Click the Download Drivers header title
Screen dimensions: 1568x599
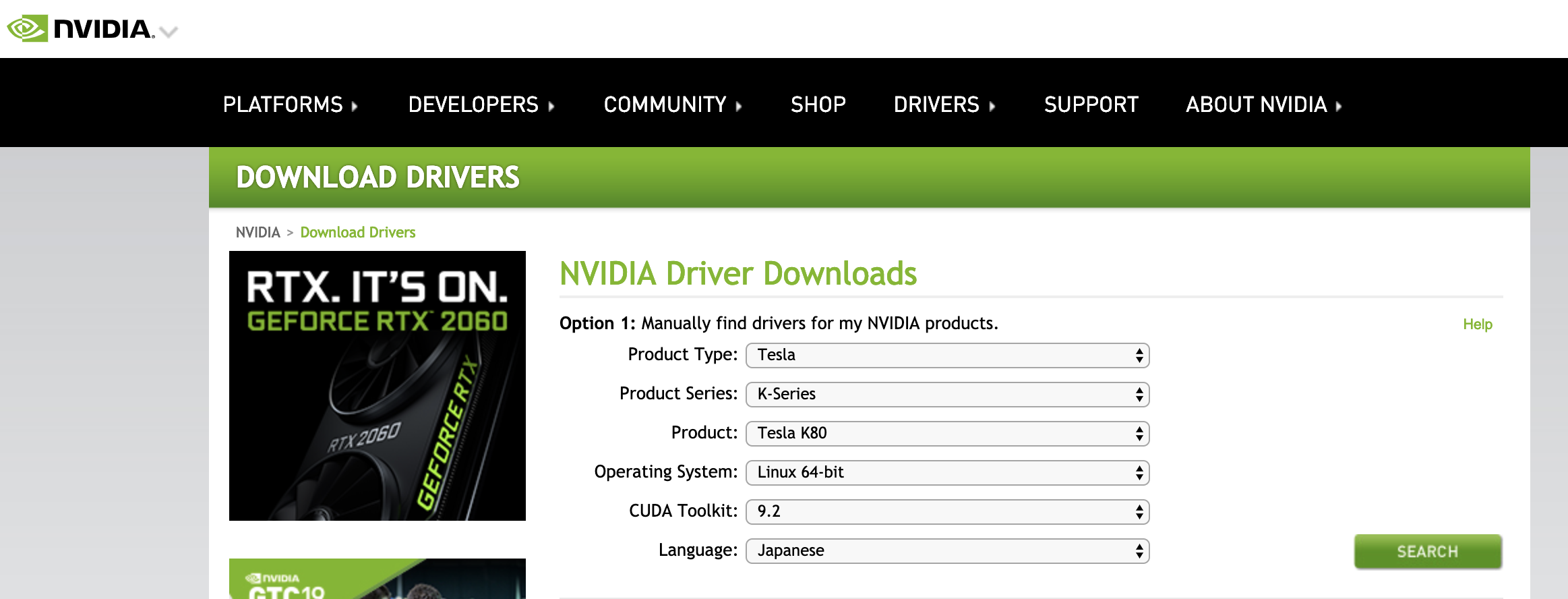378,177
